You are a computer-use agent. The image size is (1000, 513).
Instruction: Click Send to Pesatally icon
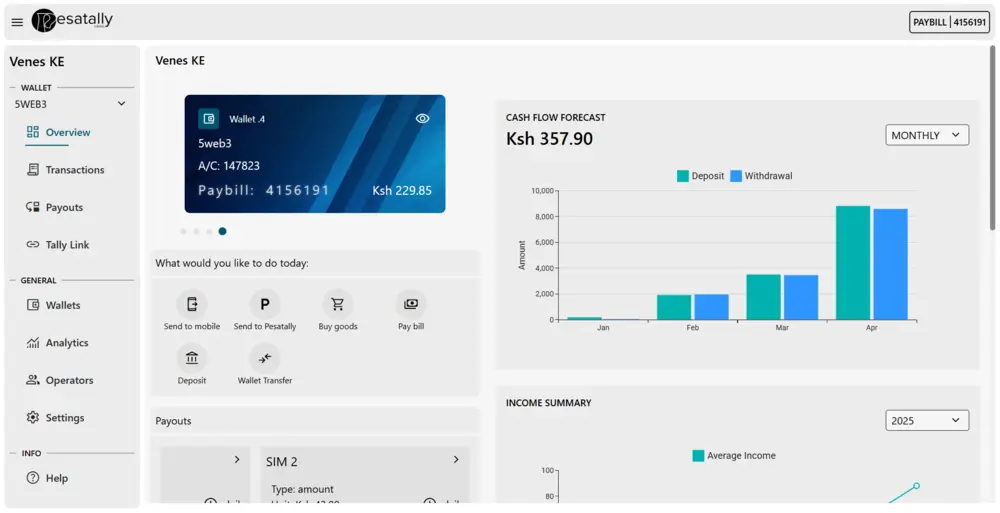pyautogui.click(x=265, y=305)
